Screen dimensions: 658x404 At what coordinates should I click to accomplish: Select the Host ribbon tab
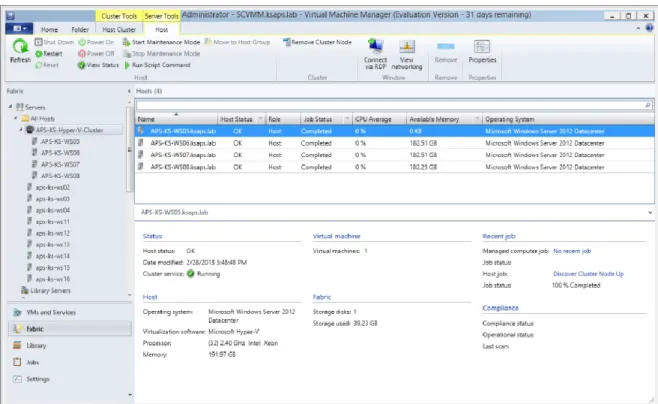(x=162, y=29)
